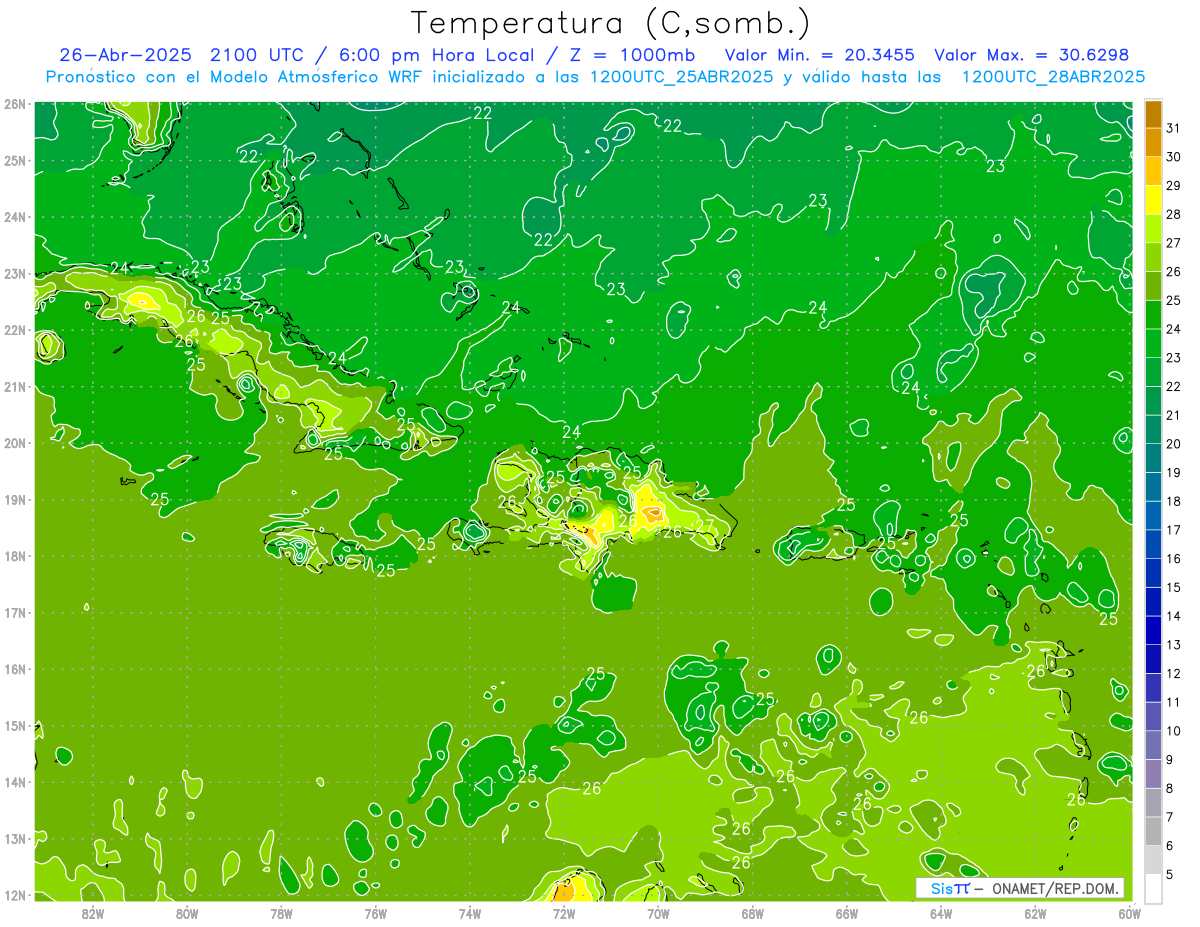This screenshot has width=1200, height=927.
Task: Click the 23N latitude axis label
Action: point(15,273)
